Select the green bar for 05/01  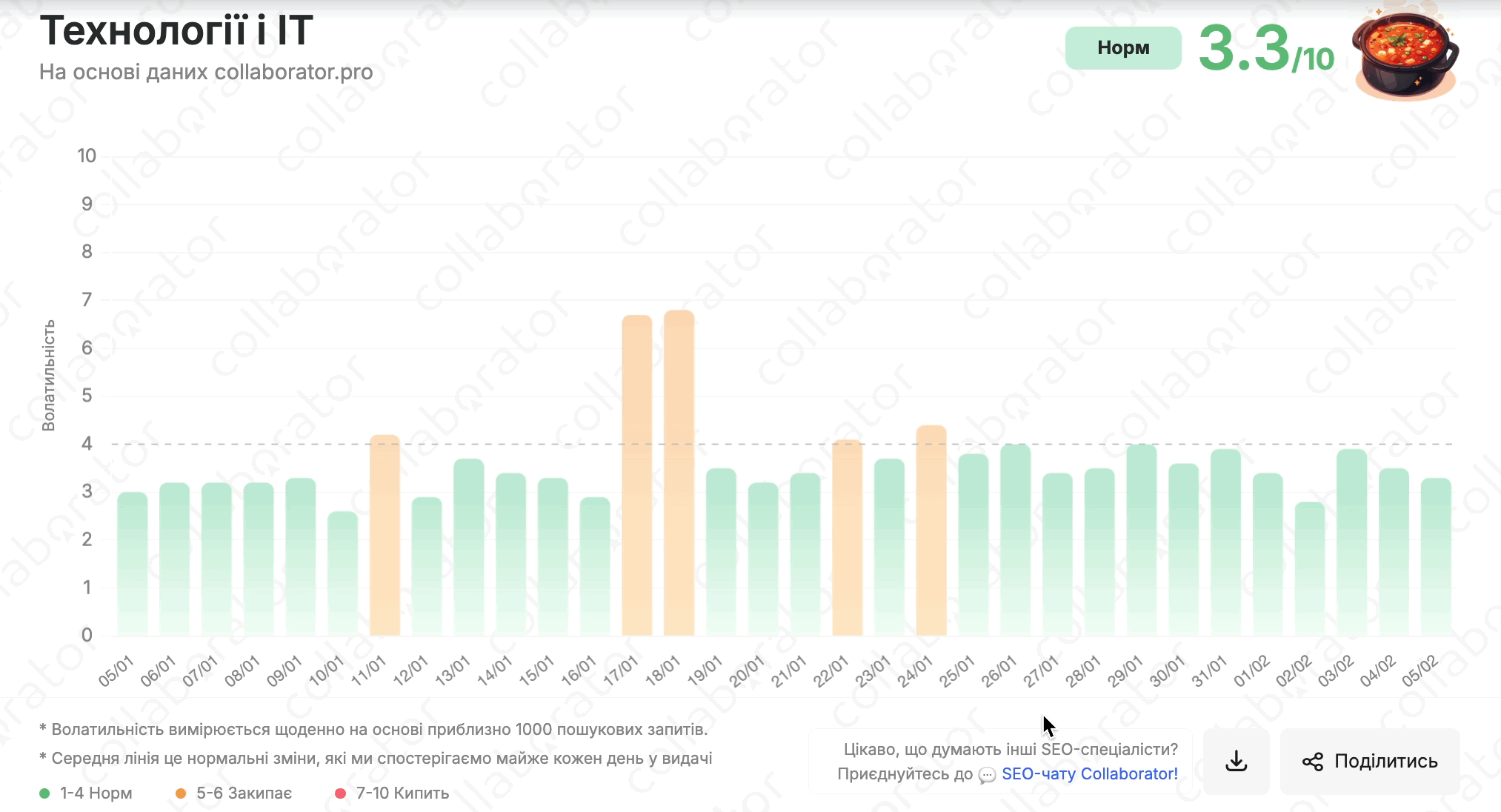(x=132, y=563)
